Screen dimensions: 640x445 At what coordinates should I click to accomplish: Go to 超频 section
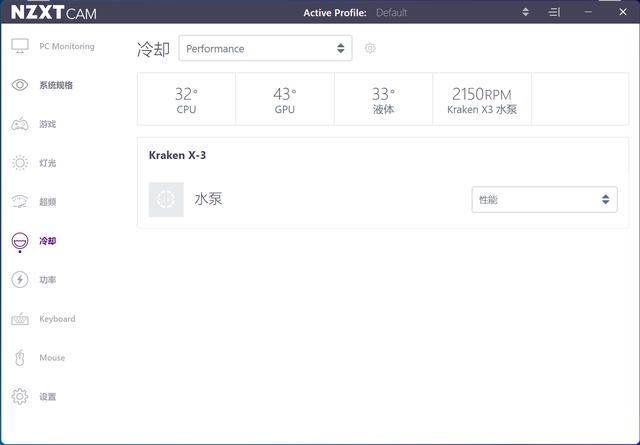pos(47,202)
